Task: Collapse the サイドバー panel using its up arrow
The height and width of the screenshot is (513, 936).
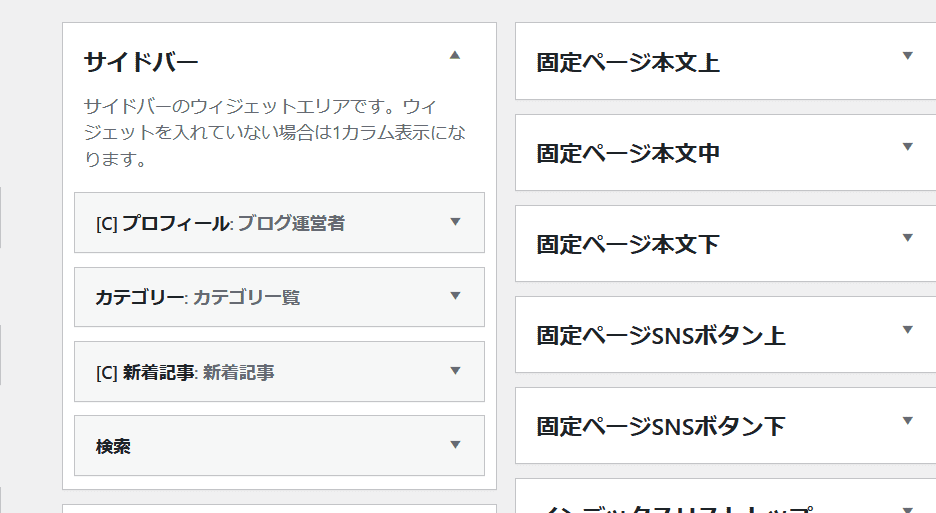Action: [455, 55]
